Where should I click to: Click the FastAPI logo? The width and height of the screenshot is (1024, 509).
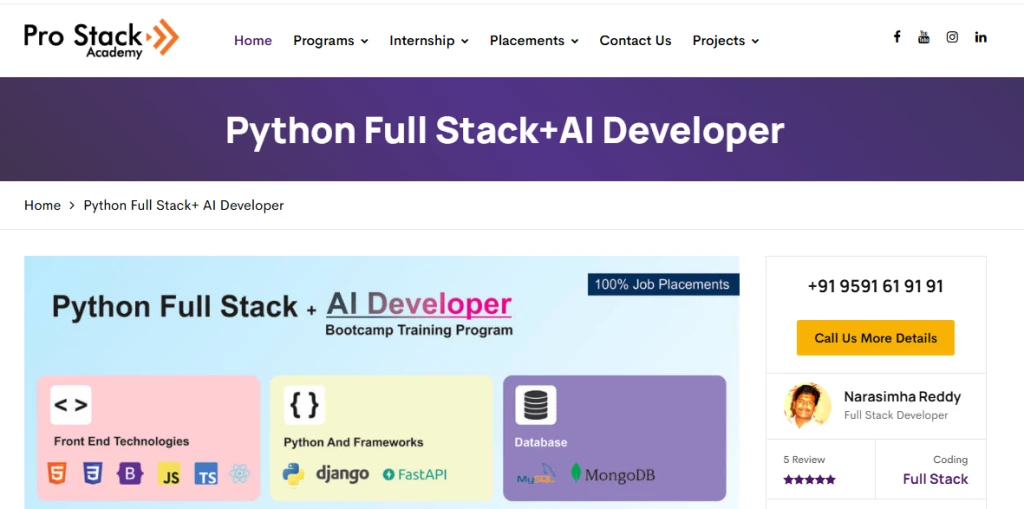(415, 474)
